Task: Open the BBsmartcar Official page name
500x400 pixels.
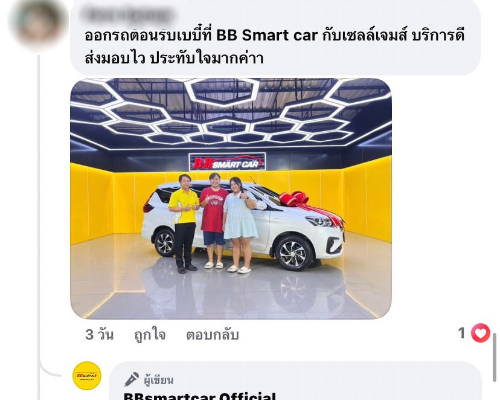Action: coord(199,396)
